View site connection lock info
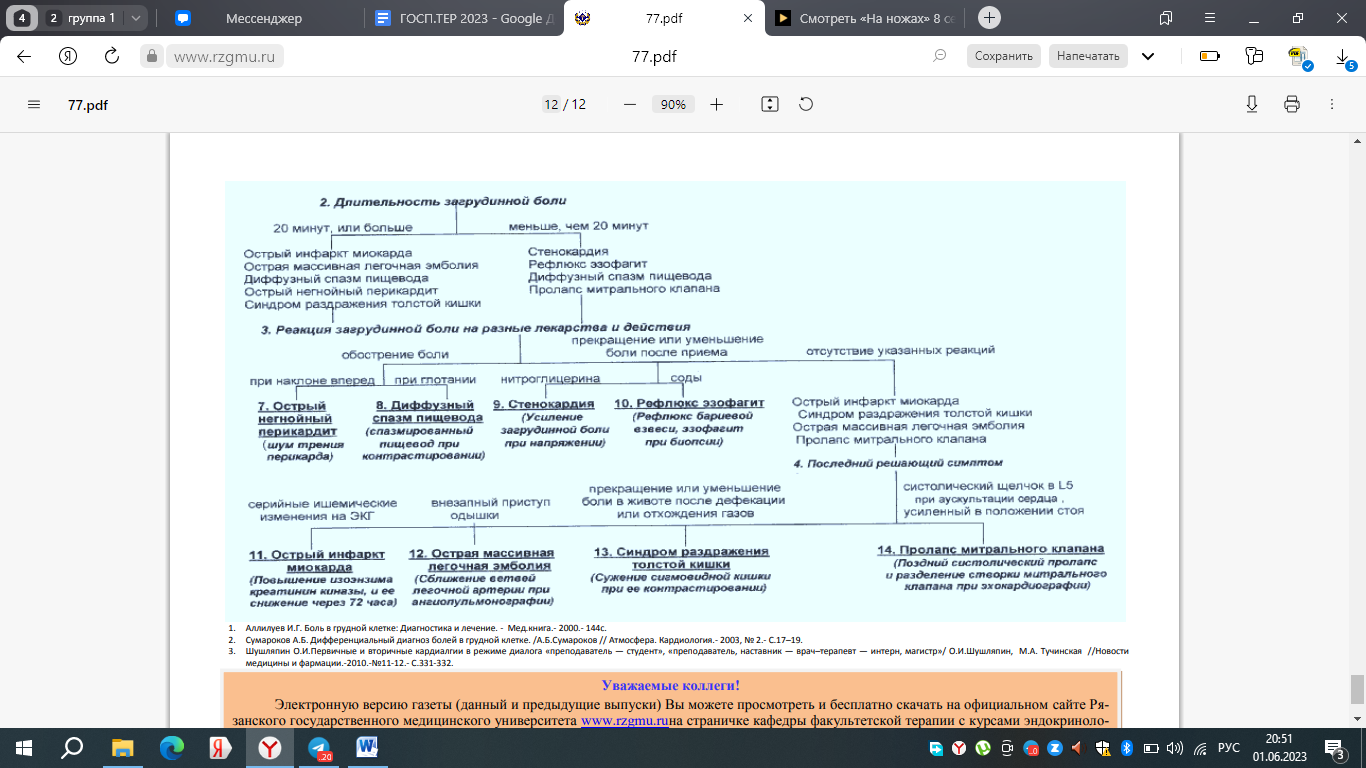 (152, 56)
